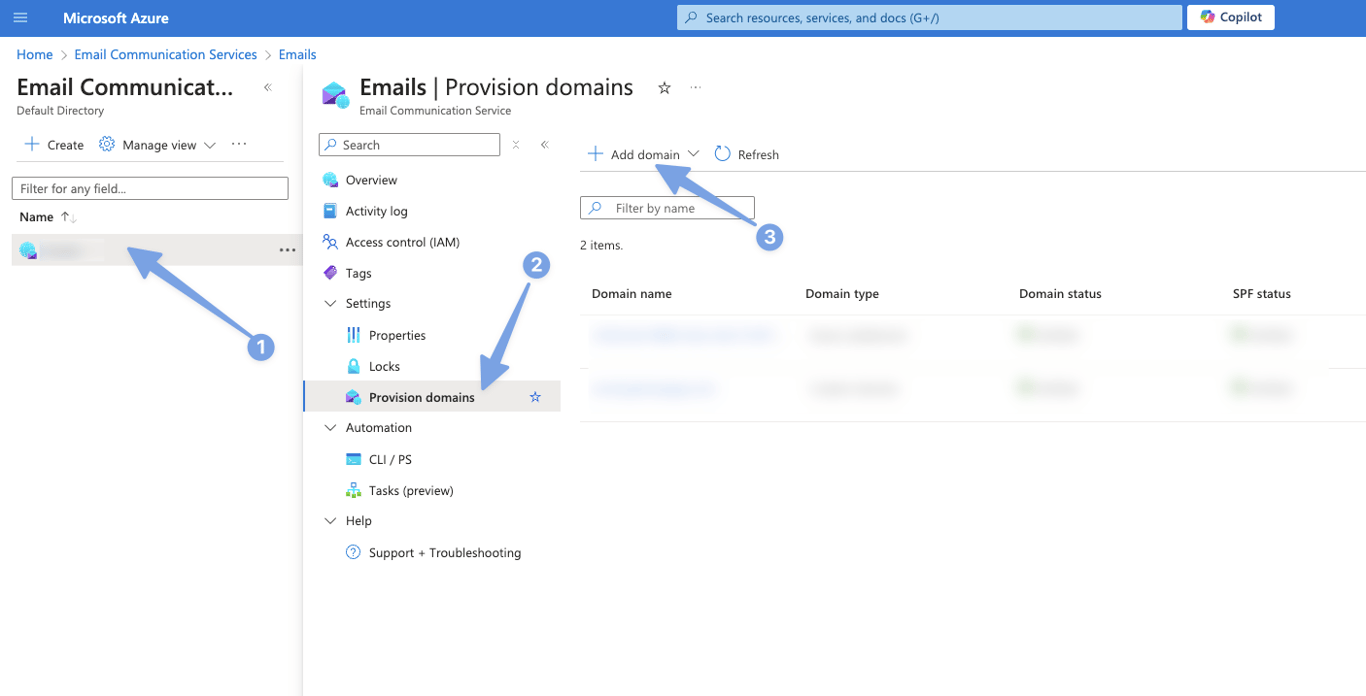This screenshot has height=696, width=1366.
Task: Collapse the Help section
Action: click(330, 521)
